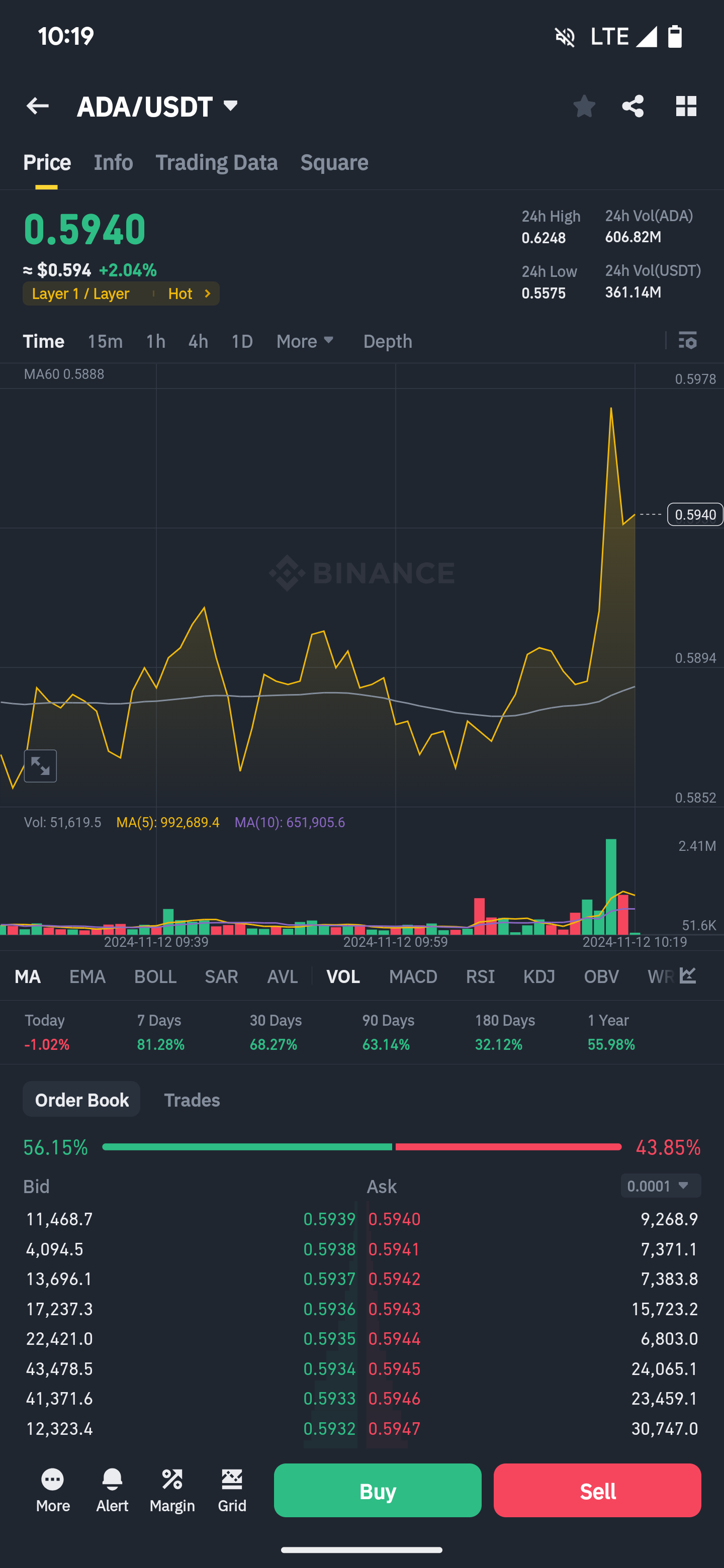Tap the battery status icon
Screen dimensions: 724x1568
click(x=675, y=37)
